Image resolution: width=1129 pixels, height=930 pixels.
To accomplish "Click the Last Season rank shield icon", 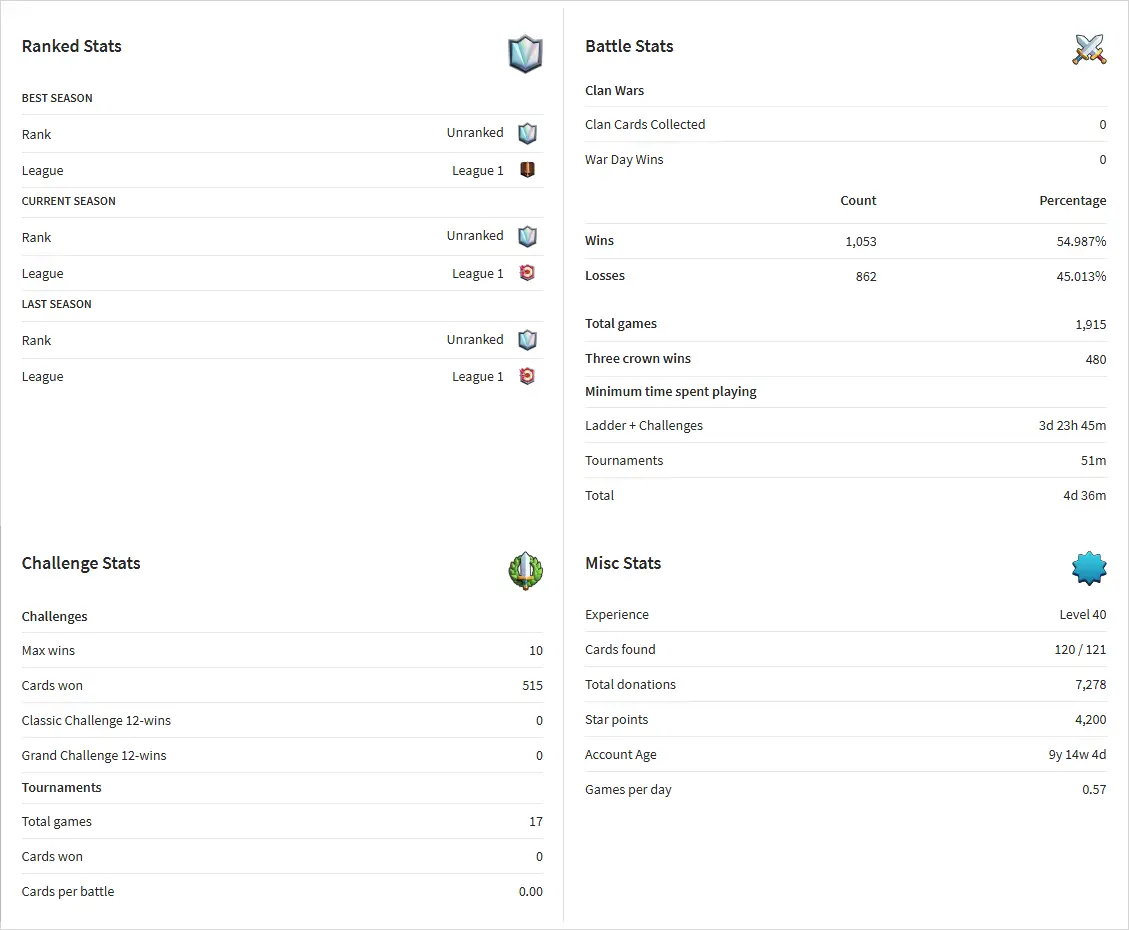I will tap(527, 340).
